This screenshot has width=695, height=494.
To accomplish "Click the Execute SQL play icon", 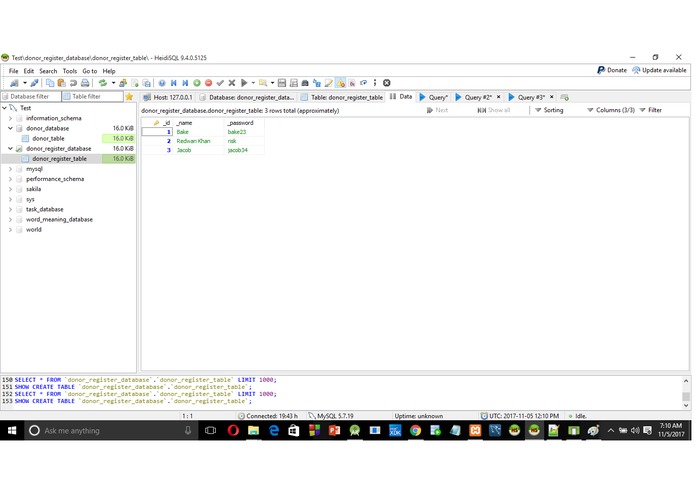I will click(x=244, y=83).
